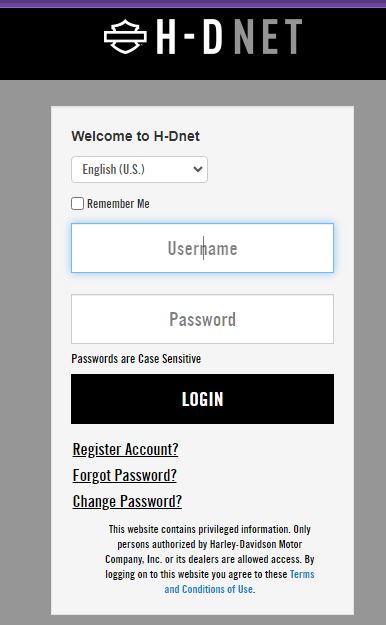Click the Remember Me label text

[118, 204]
